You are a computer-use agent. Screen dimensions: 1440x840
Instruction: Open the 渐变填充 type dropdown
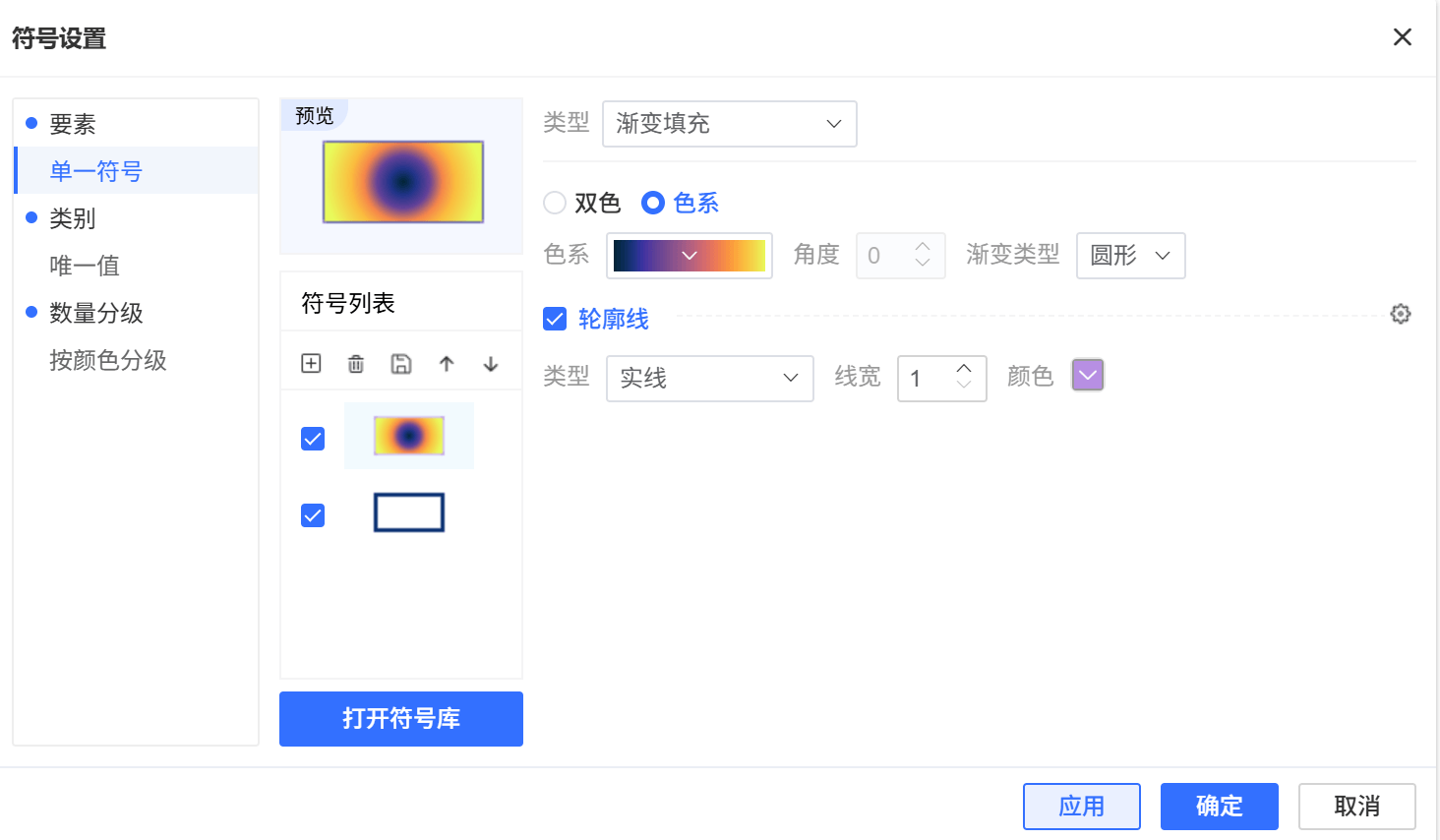click(729, 124)
